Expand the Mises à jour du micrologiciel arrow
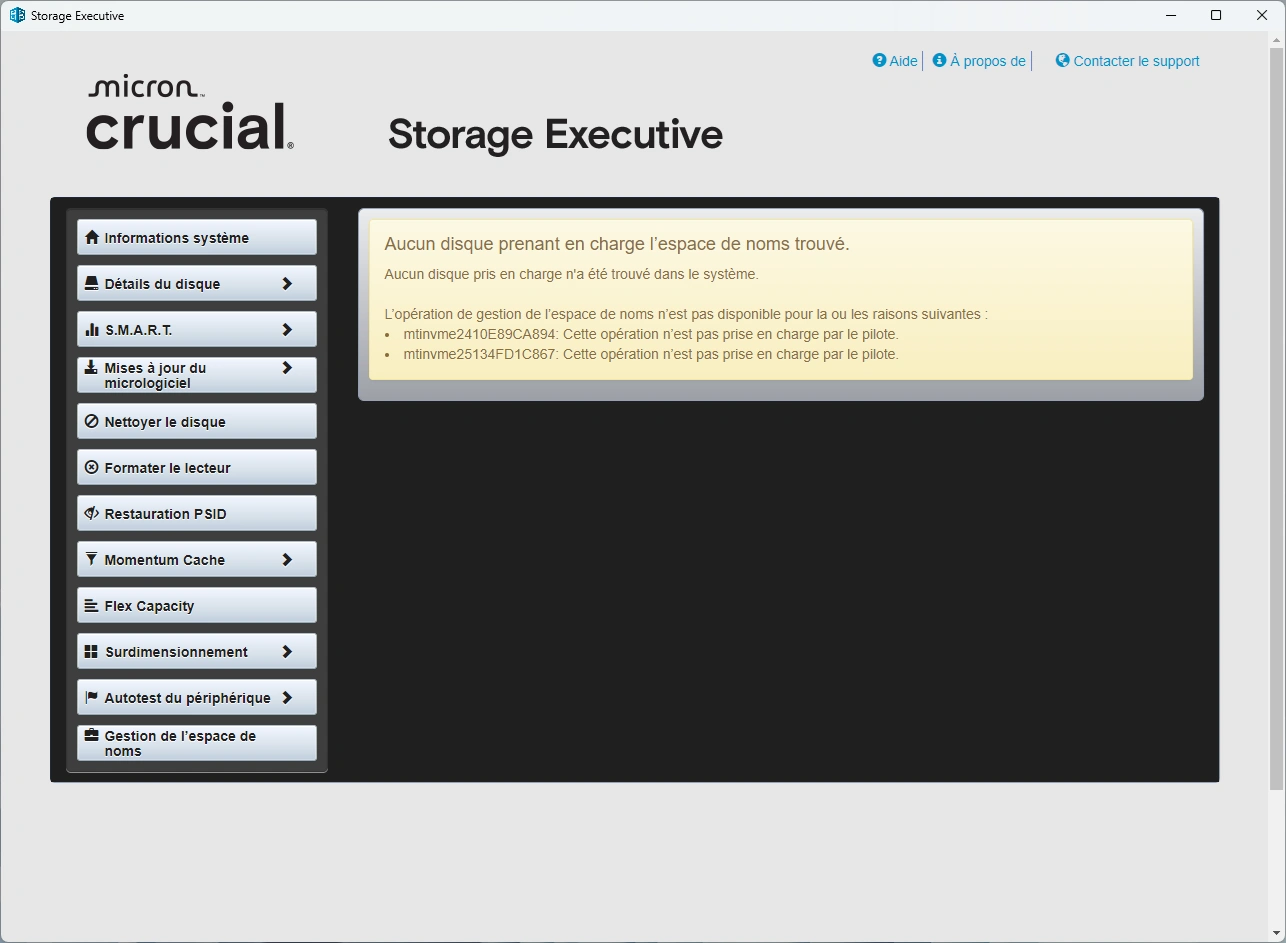The height and width of the screenshot is (943, 1286). point(287,367)
